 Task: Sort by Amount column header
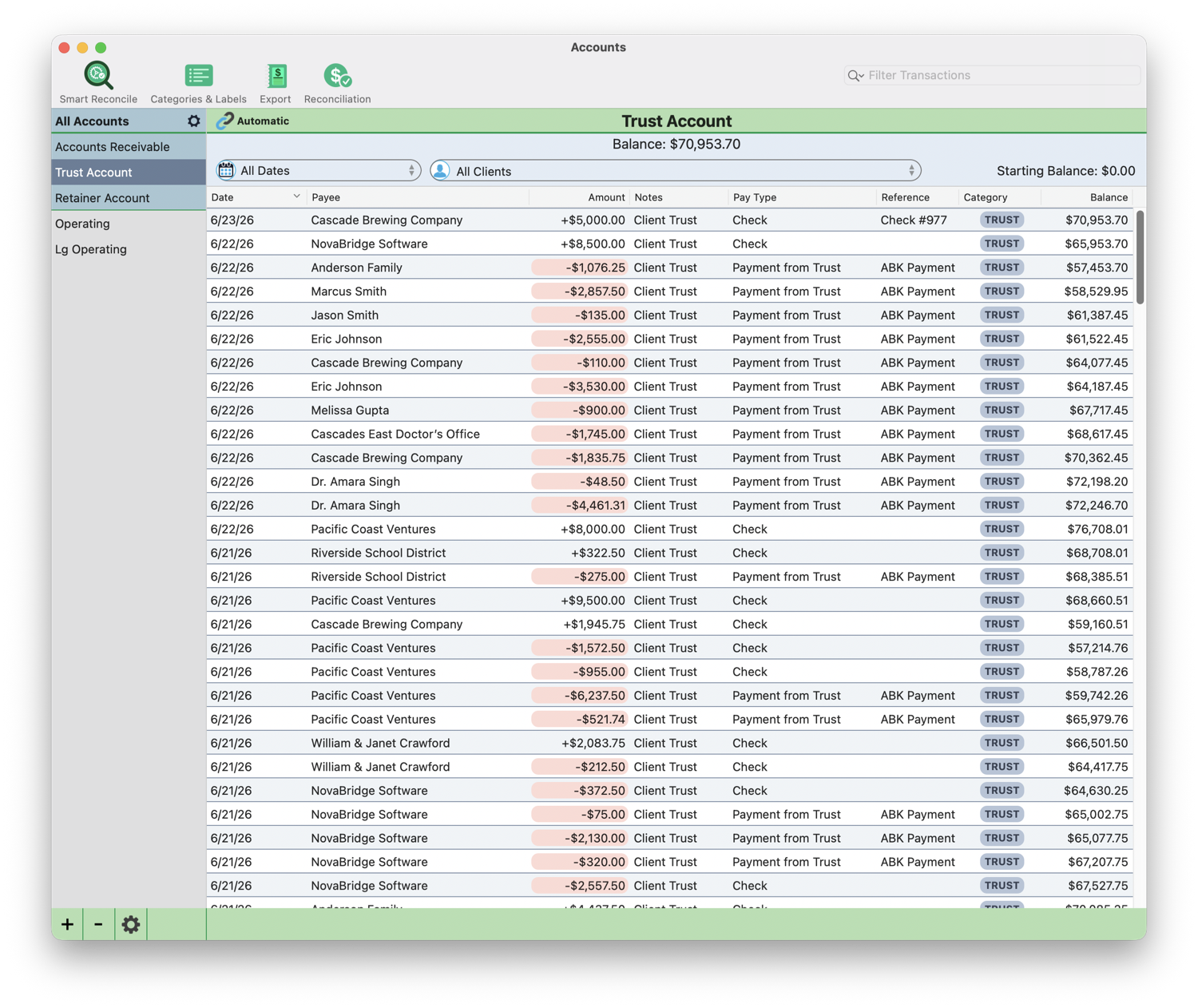pyautogui.click(x=580, y=197)
